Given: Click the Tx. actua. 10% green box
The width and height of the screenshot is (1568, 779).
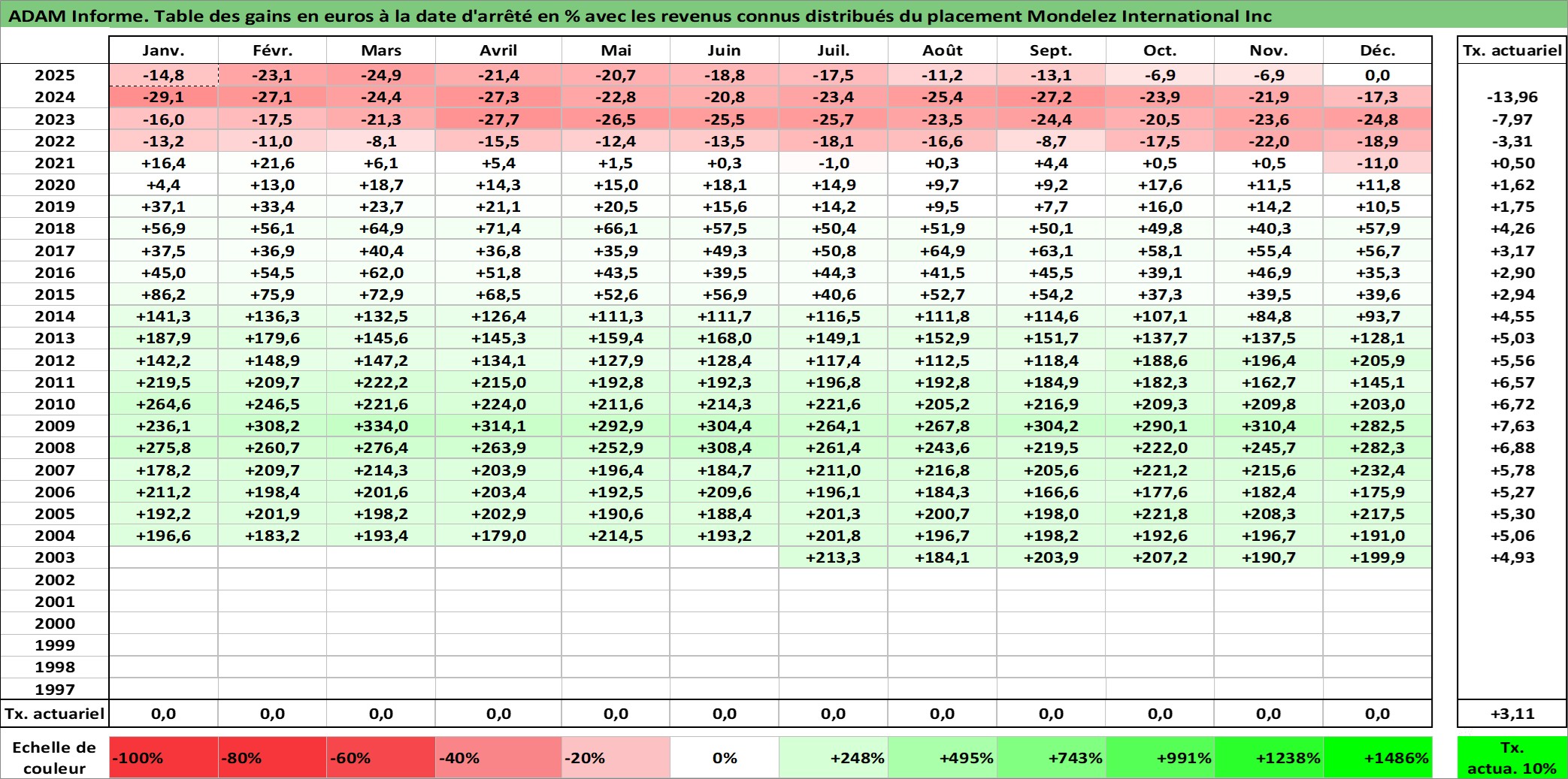Looking at the screenshot, I should 1512,757.
